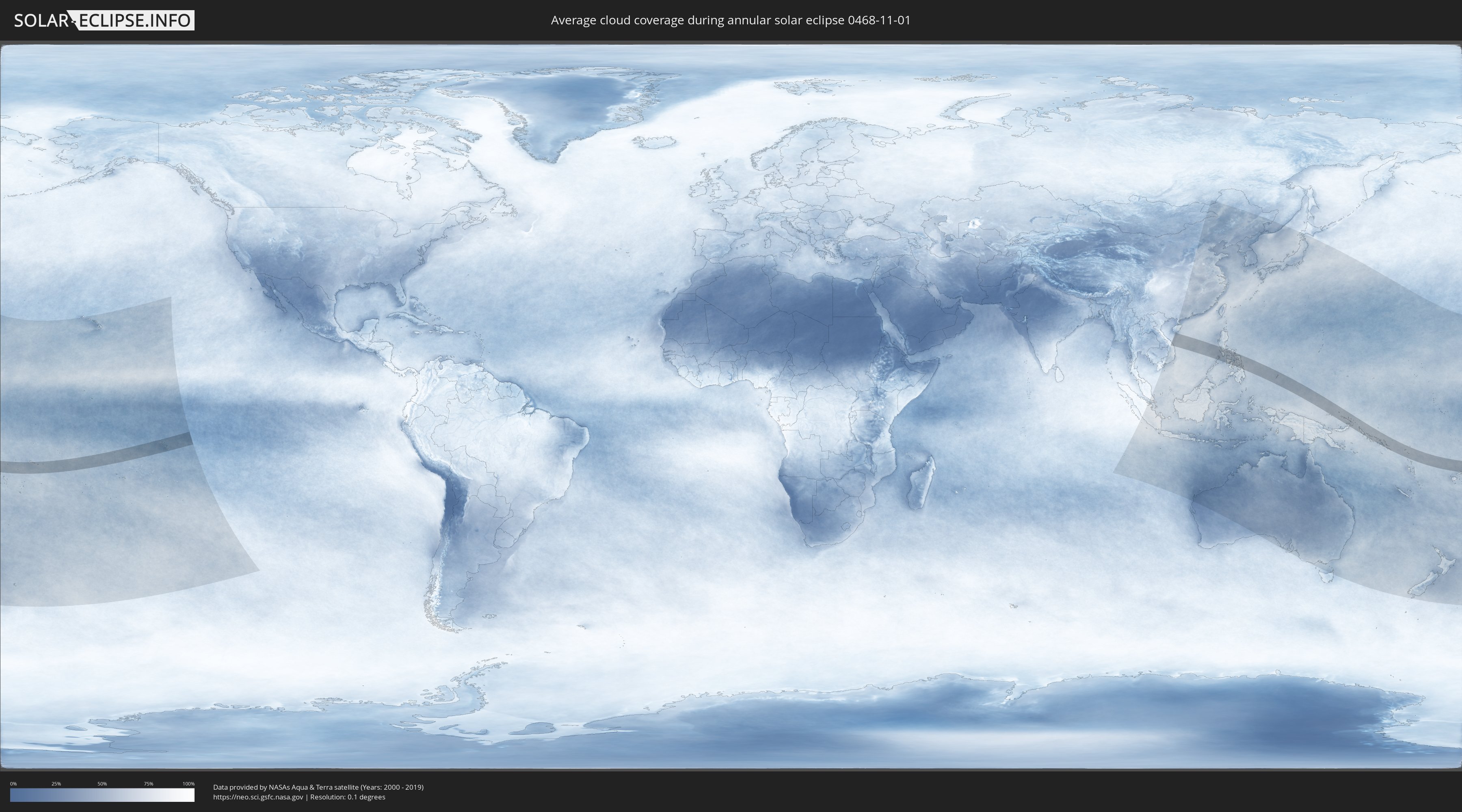Click the 50% legend label
This screenshot has width=1462, height=812.
pos(102,784)
